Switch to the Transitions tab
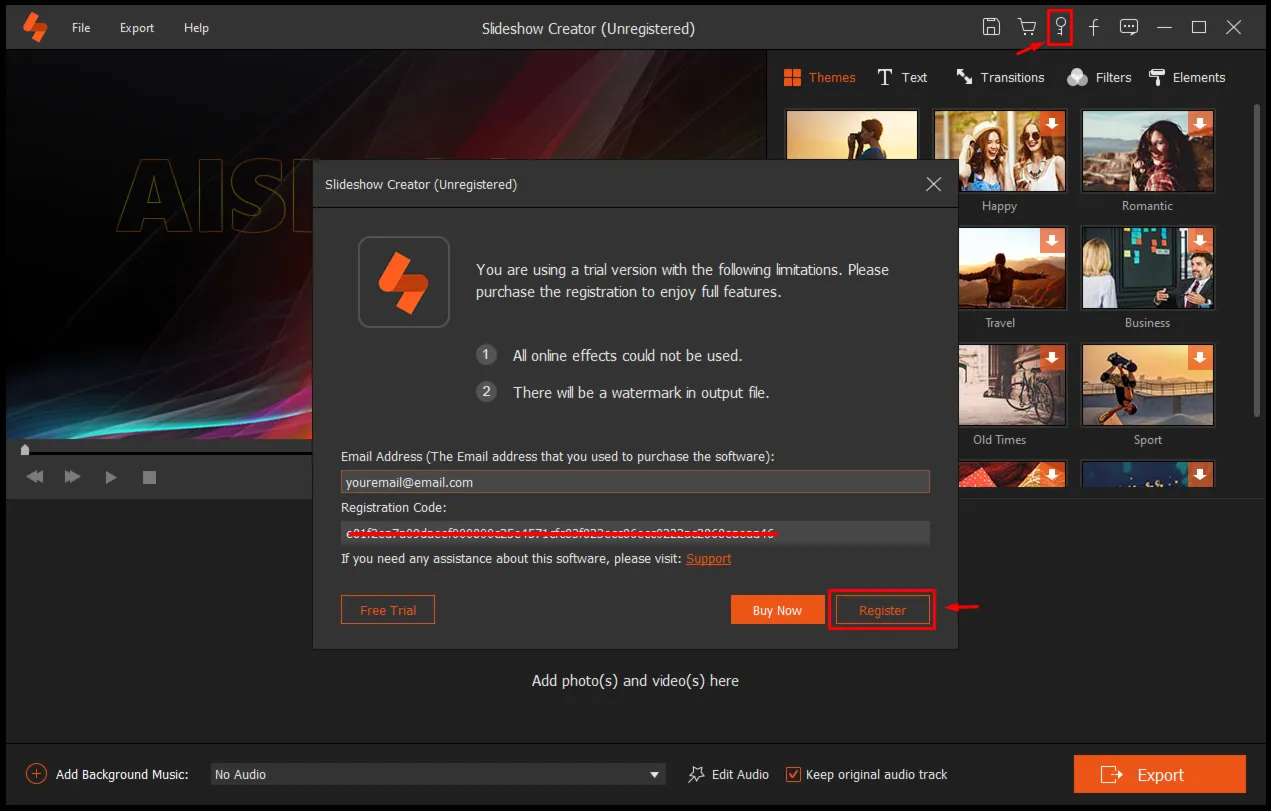 tap(1000, 77)
